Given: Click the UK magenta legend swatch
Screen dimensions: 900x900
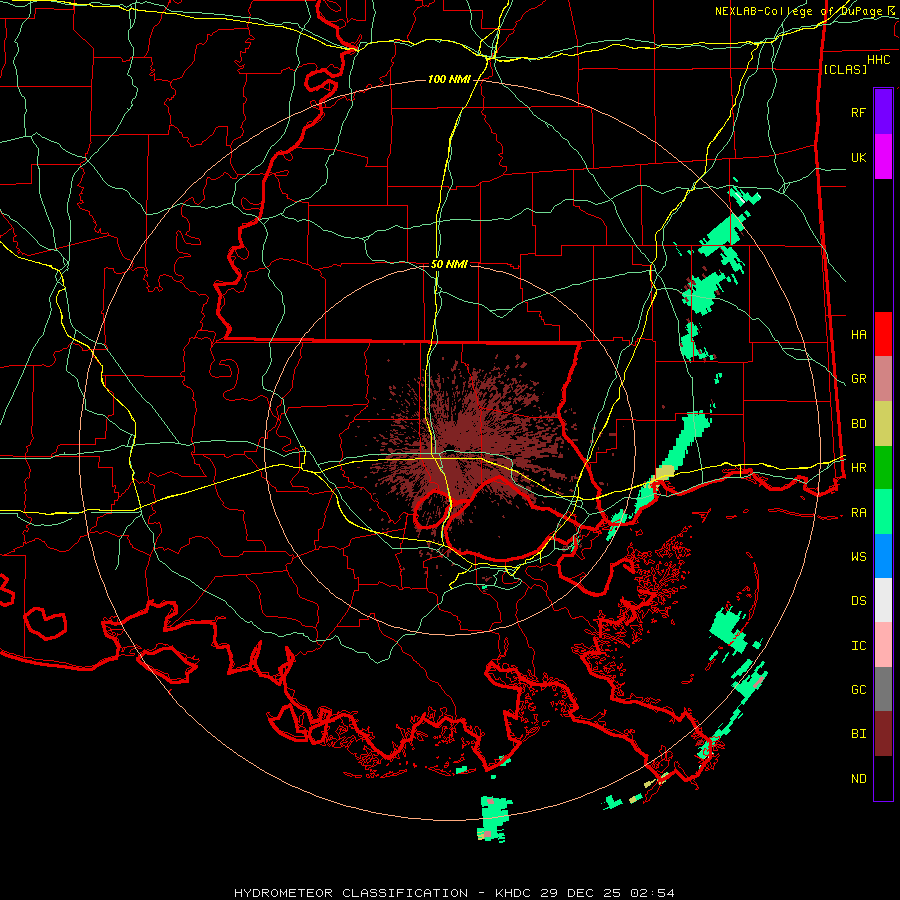Looking at the screenshot, I should pyautogui.click(x=883, y=157).
